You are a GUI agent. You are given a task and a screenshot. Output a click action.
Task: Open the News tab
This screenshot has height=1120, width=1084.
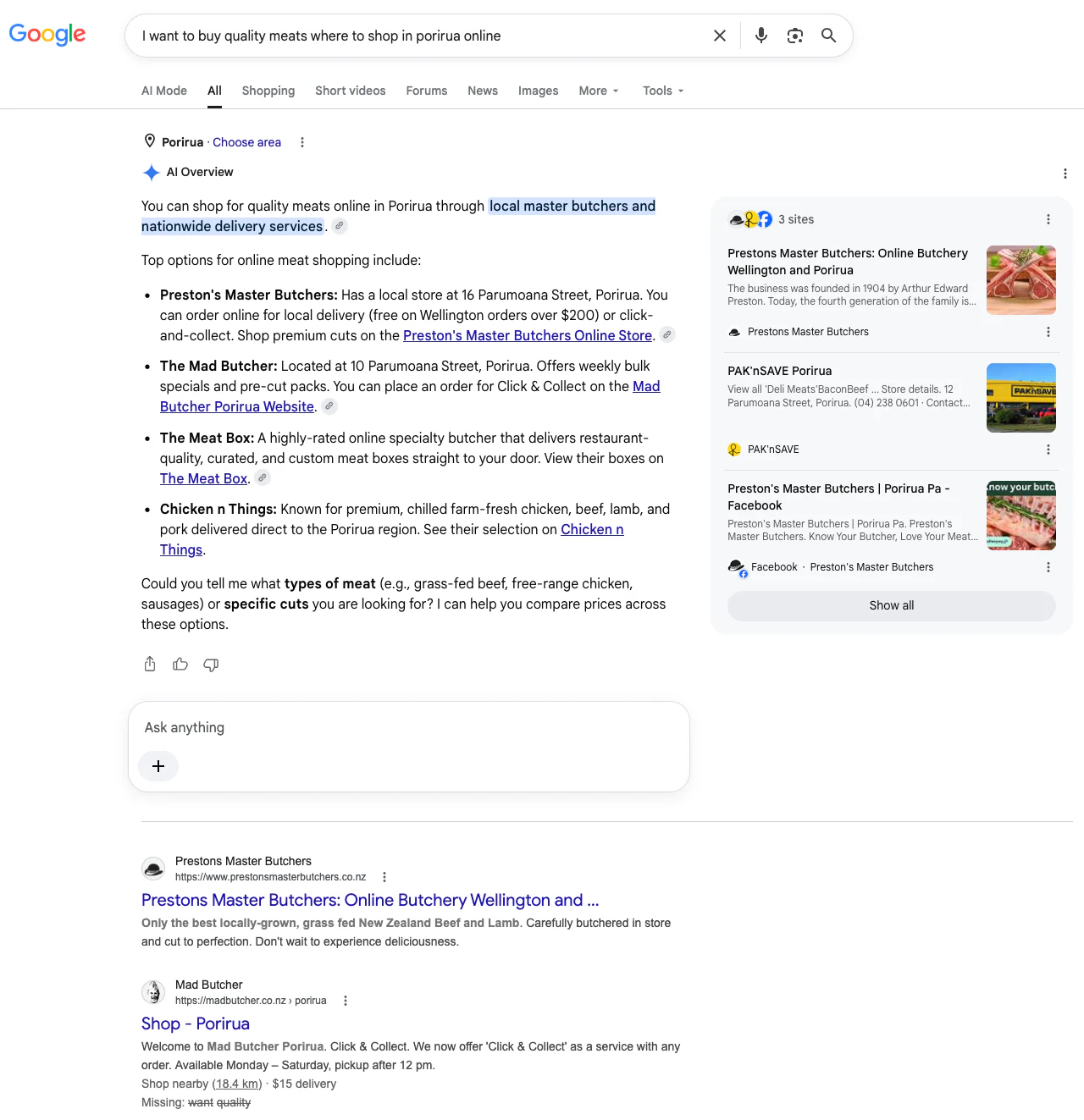(x=483, y=91)
